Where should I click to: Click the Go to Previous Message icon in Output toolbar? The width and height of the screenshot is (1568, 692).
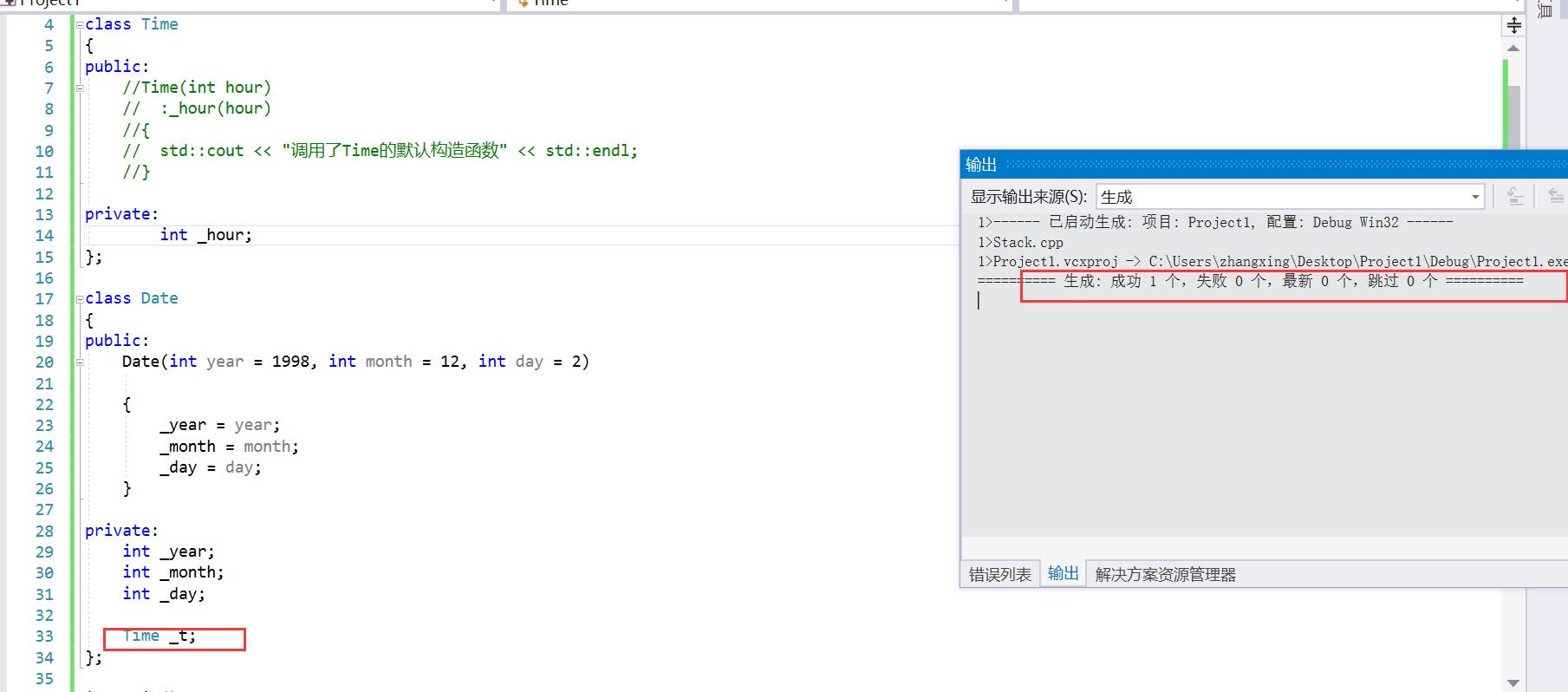point(1556,196)
